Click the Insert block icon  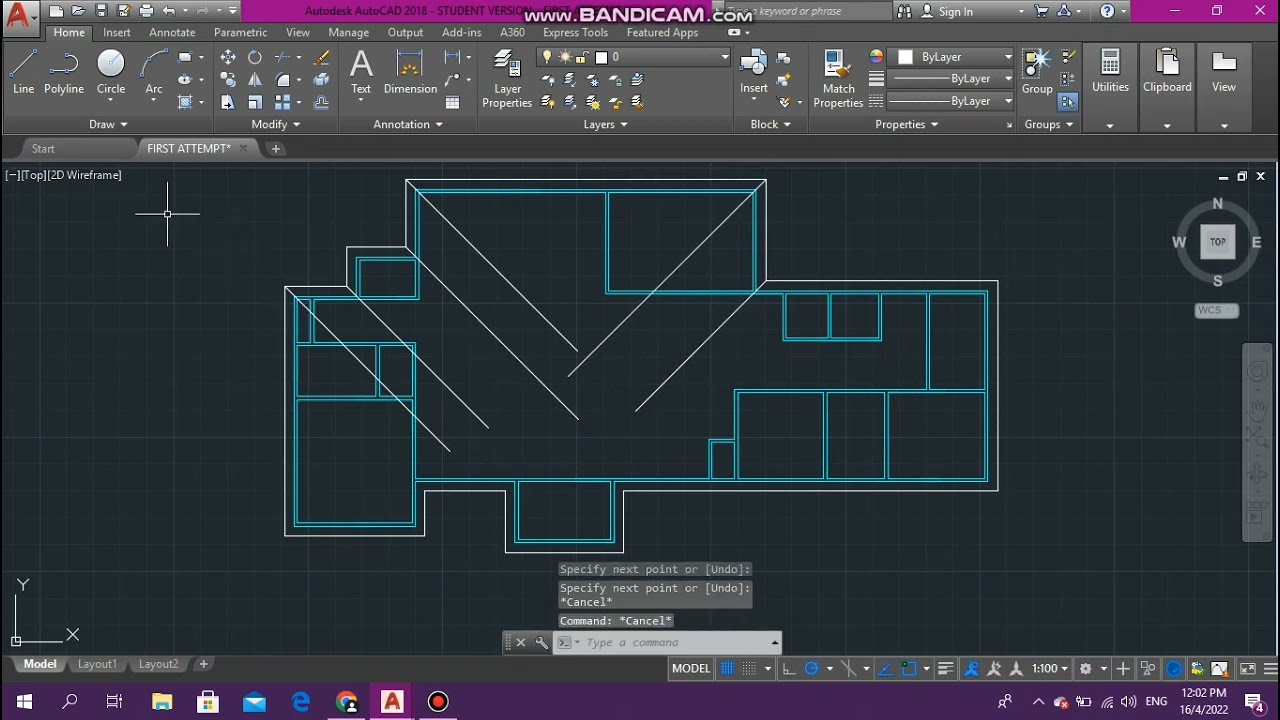pos(753,72)
